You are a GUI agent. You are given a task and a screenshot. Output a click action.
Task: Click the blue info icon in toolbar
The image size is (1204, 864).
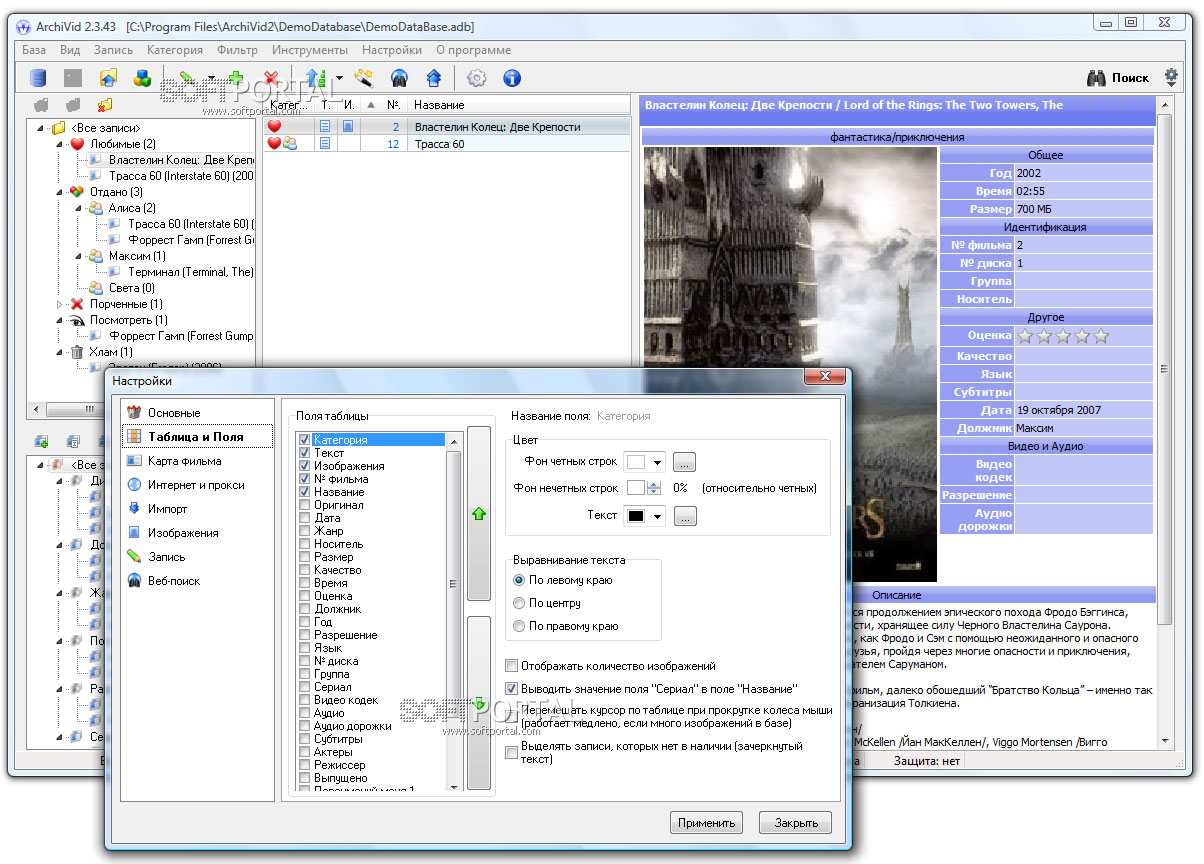point(511,78)
